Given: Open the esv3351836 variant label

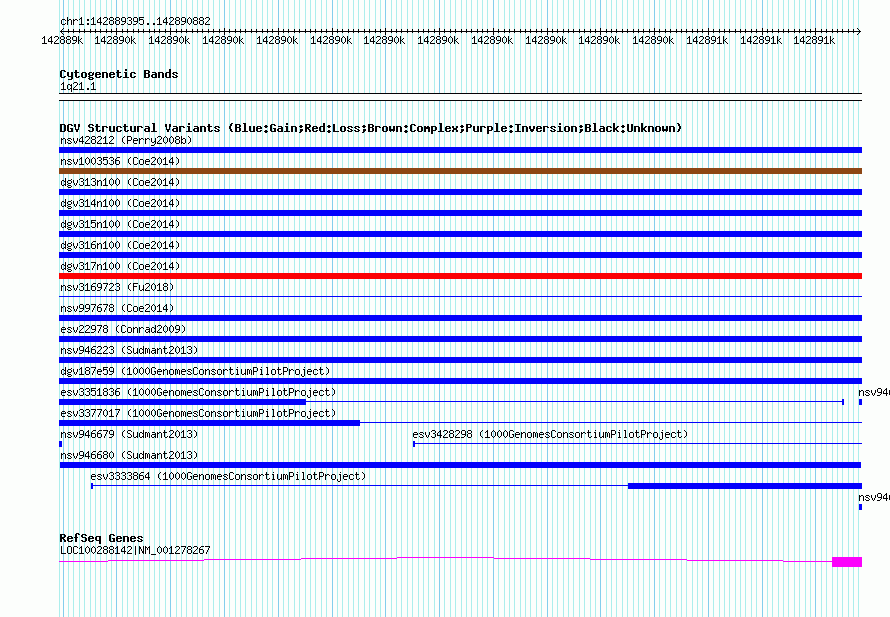Looking at the screenshot, I should tap(198, 392).
